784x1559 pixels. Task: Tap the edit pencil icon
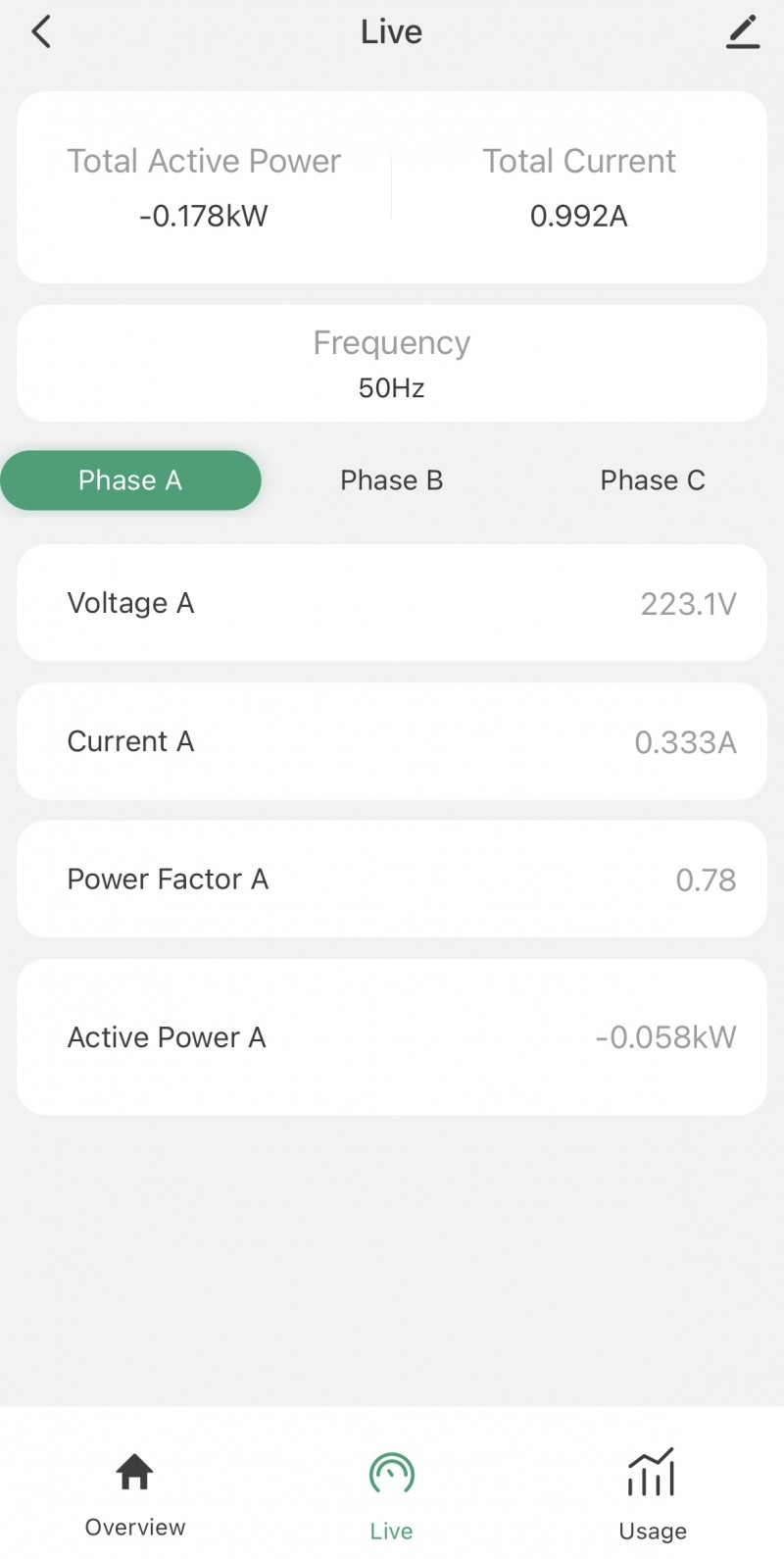coord(743,32)
